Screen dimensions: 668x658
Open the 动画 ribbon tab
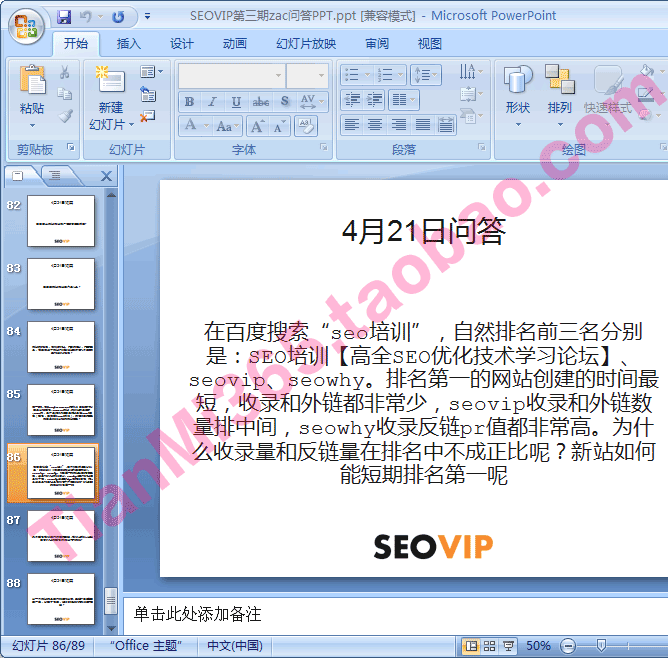coord(235,43)
